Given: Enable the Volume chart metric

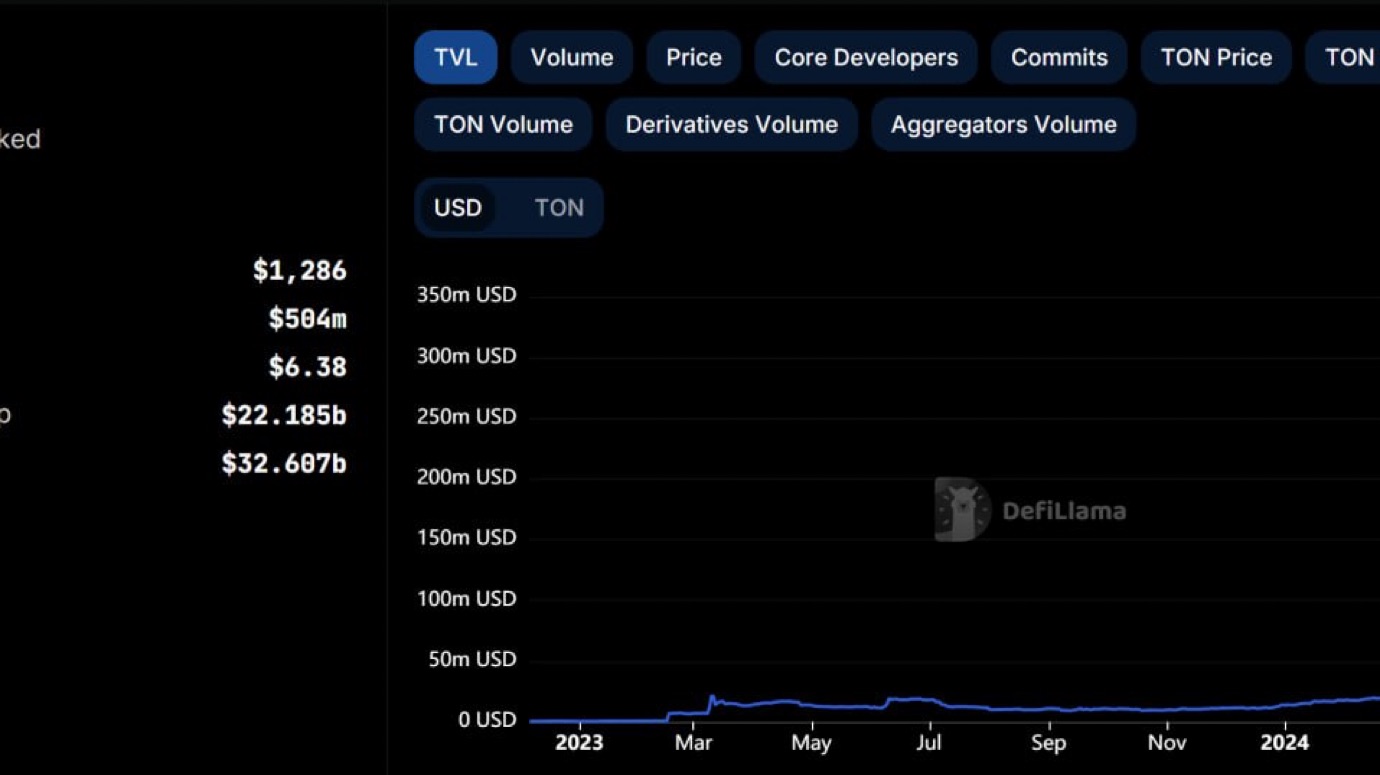Looking at the screenshot, I should 571,58.
